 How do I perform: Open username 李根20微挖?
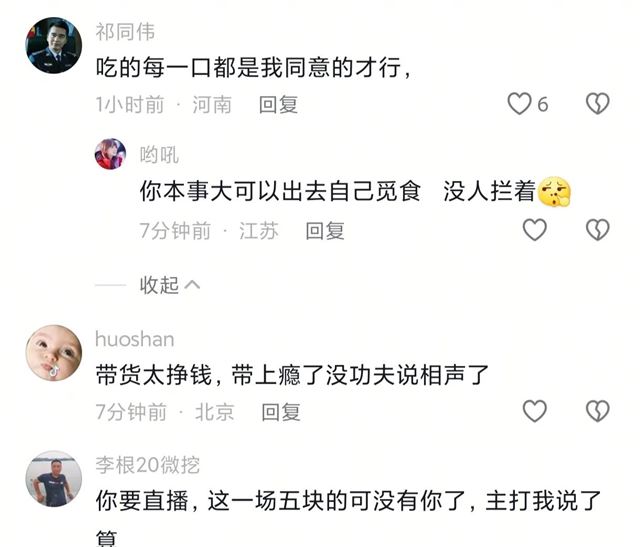148,465
